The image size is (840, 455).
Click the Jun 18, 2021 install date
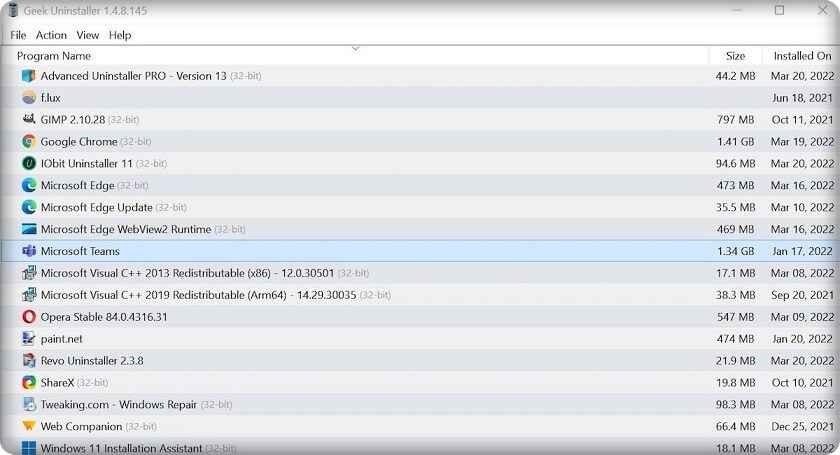coord(802,98)
